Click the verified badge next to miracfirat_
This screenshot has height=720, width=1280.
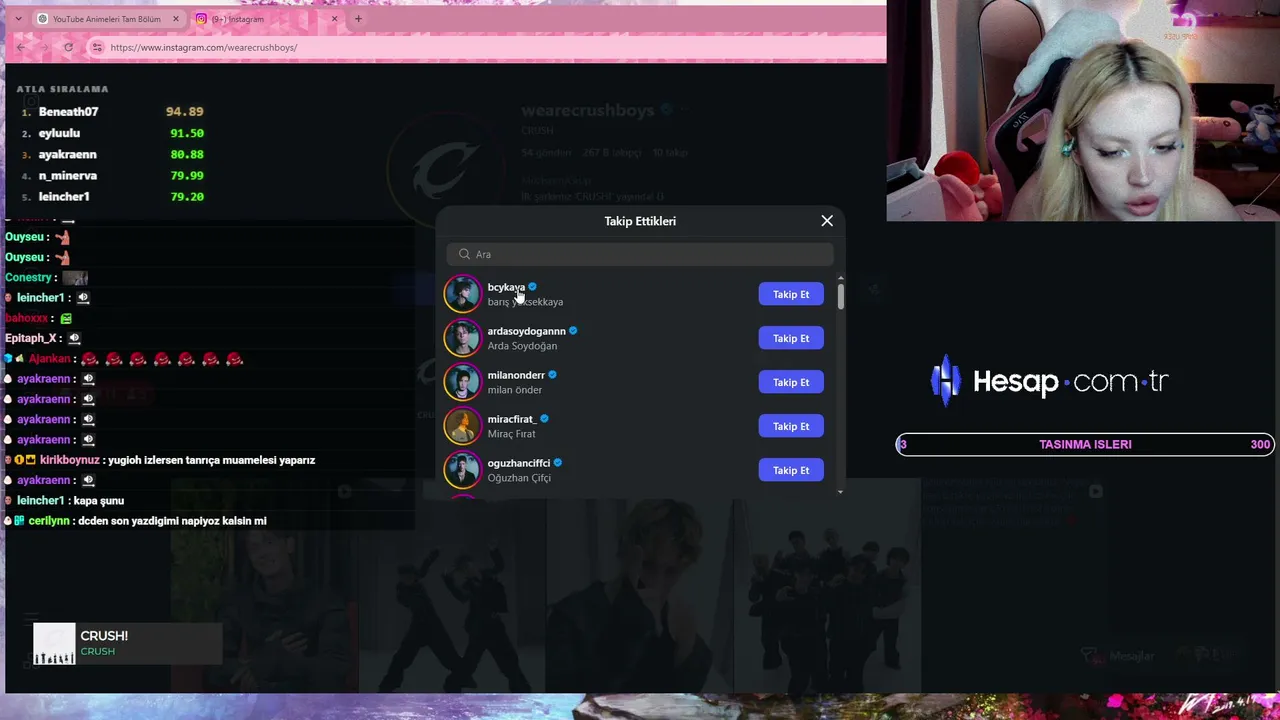[544, 419]
